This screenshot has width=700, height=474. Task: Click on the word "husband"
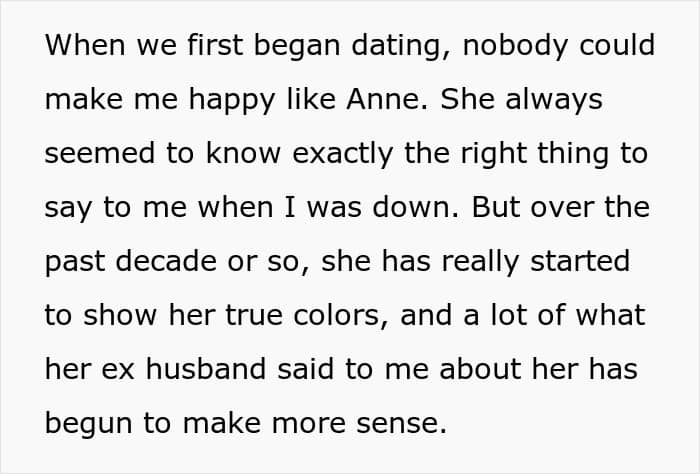206,369
